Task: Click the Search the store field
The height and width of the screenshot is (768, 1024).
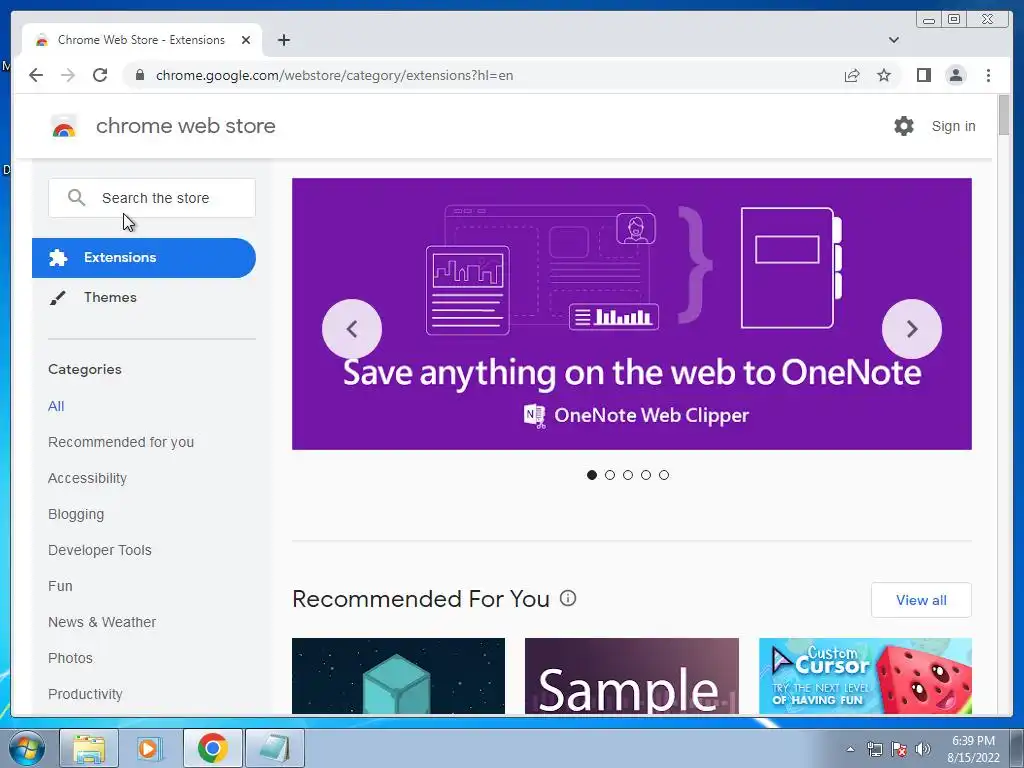Action: [x=152, y=198]
